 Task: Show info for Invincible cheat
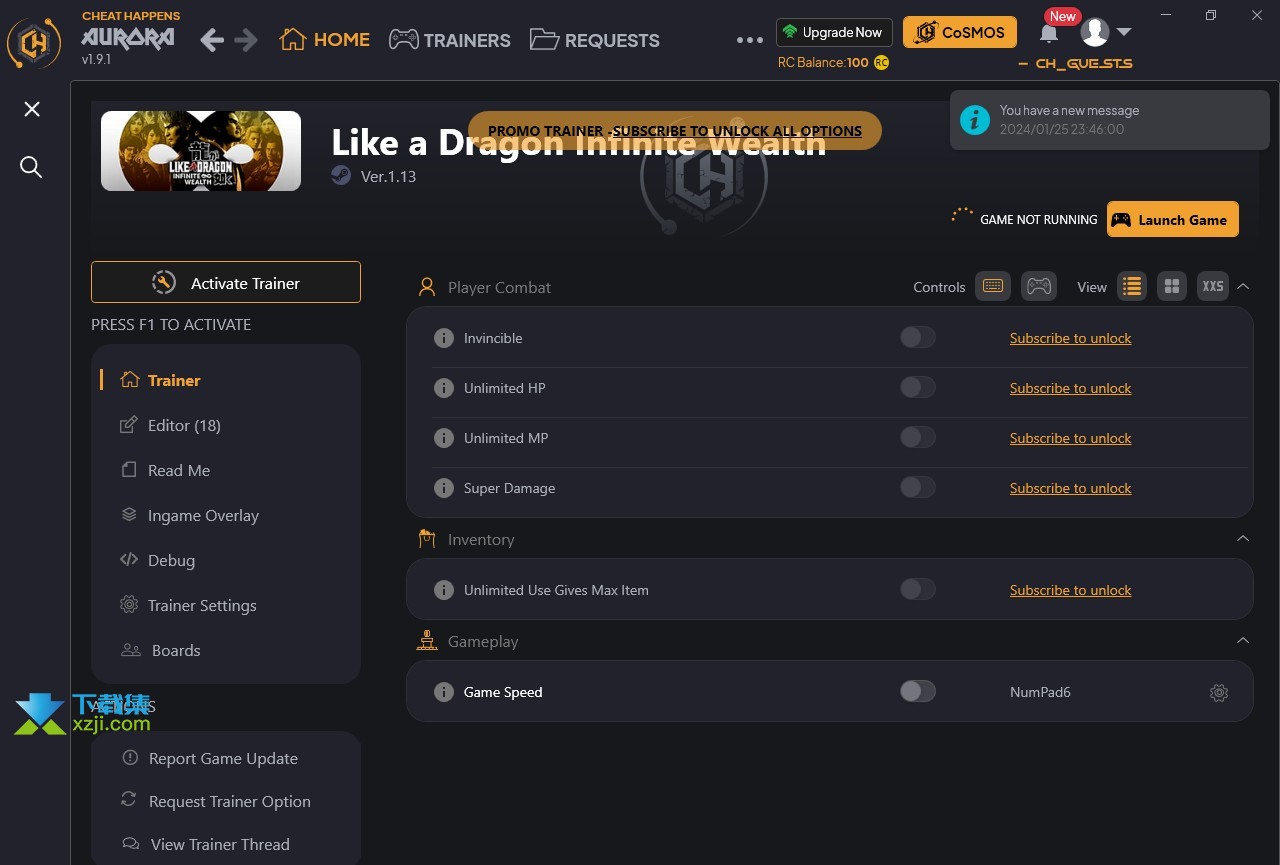pyautogui.click(x=444, y=338)
